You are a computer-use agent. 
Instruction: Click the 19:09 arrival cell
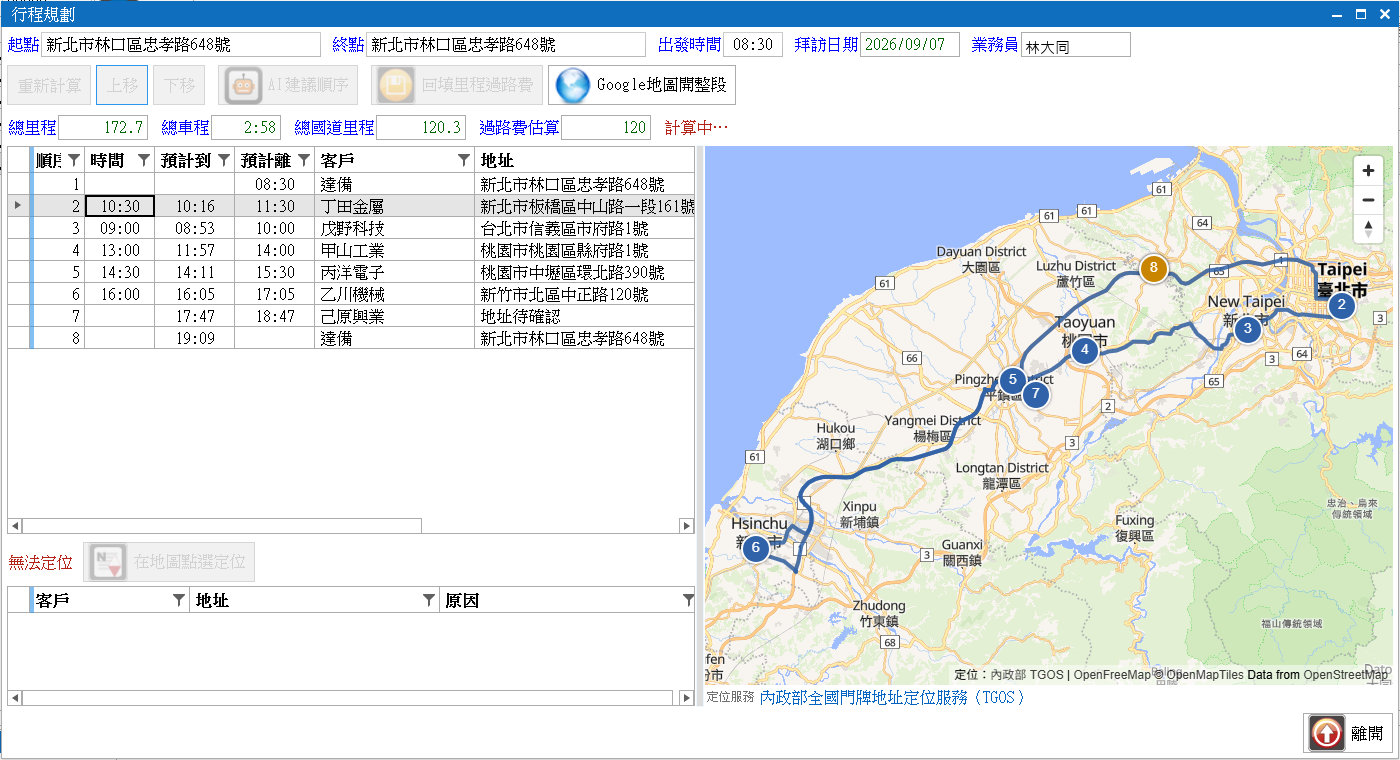[195, 338]
